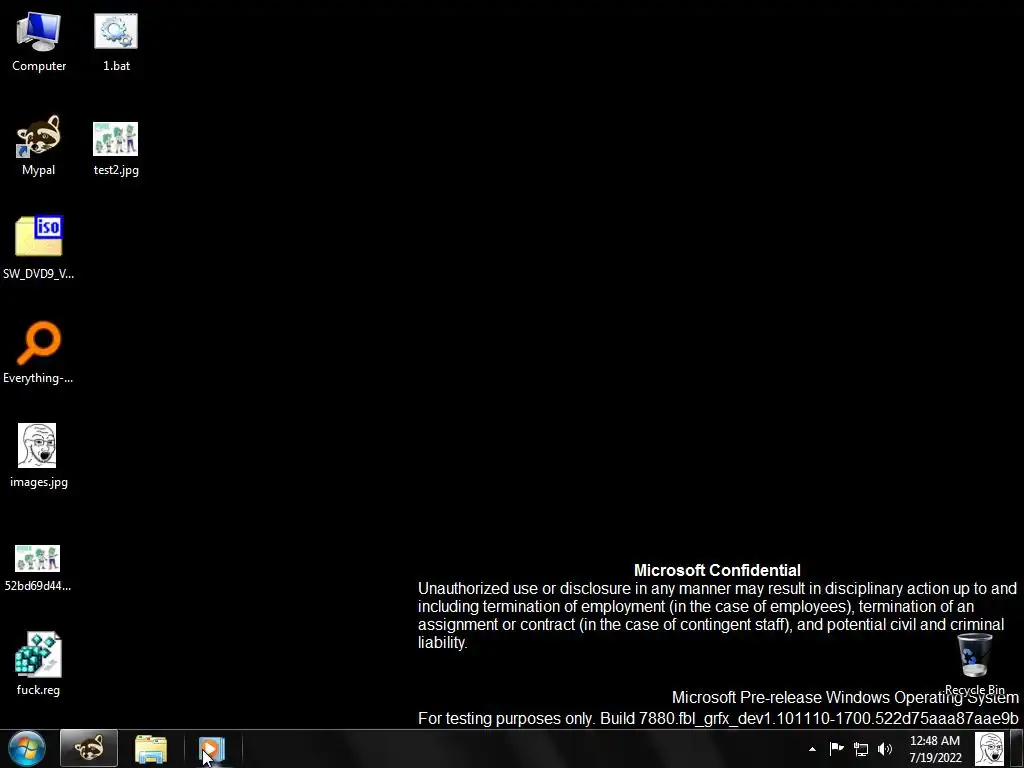Select the Mypal browser shortcut on desktop

[x=39, y=146]
